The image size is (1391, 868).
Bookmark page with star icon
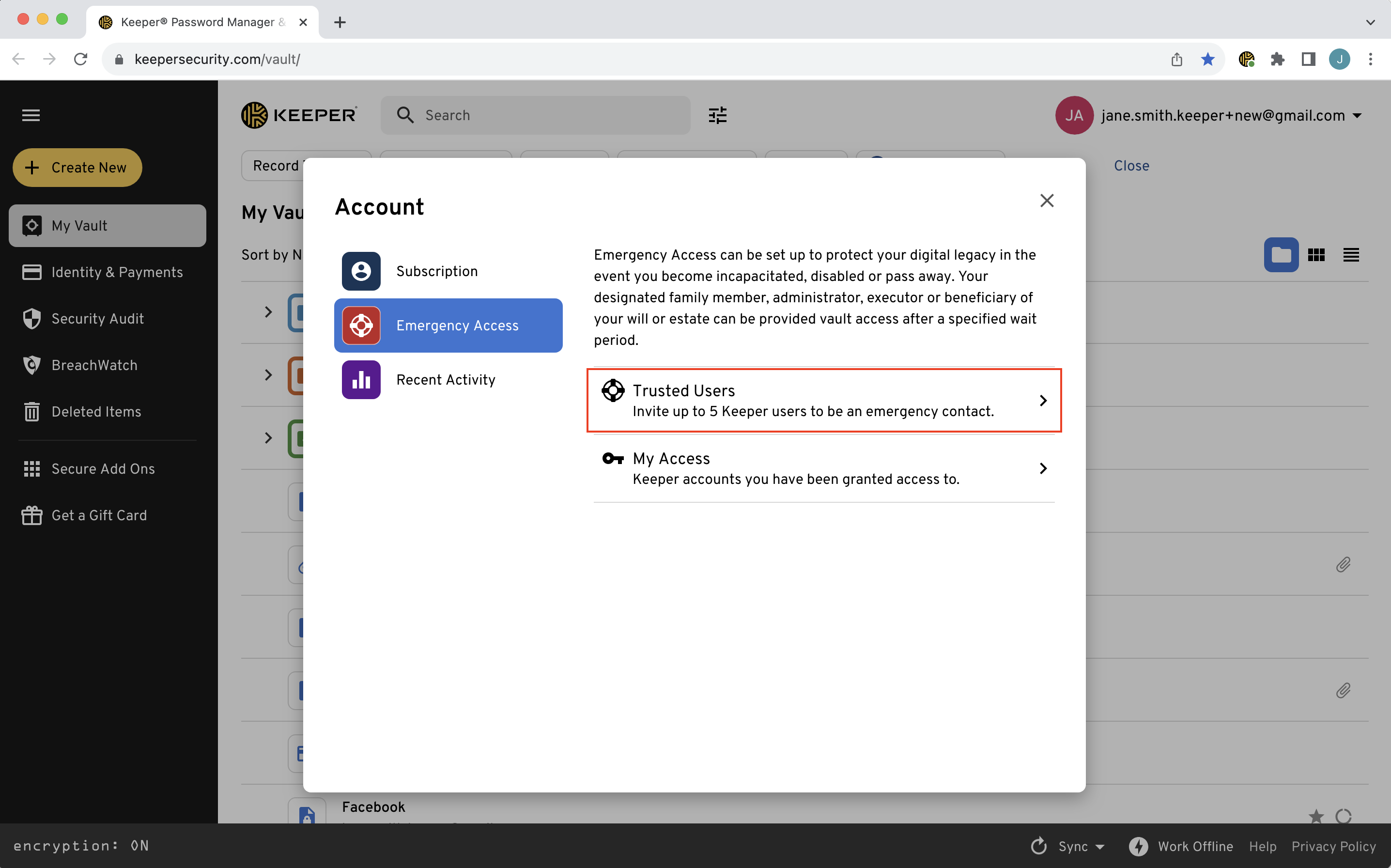coord(1207,59)
